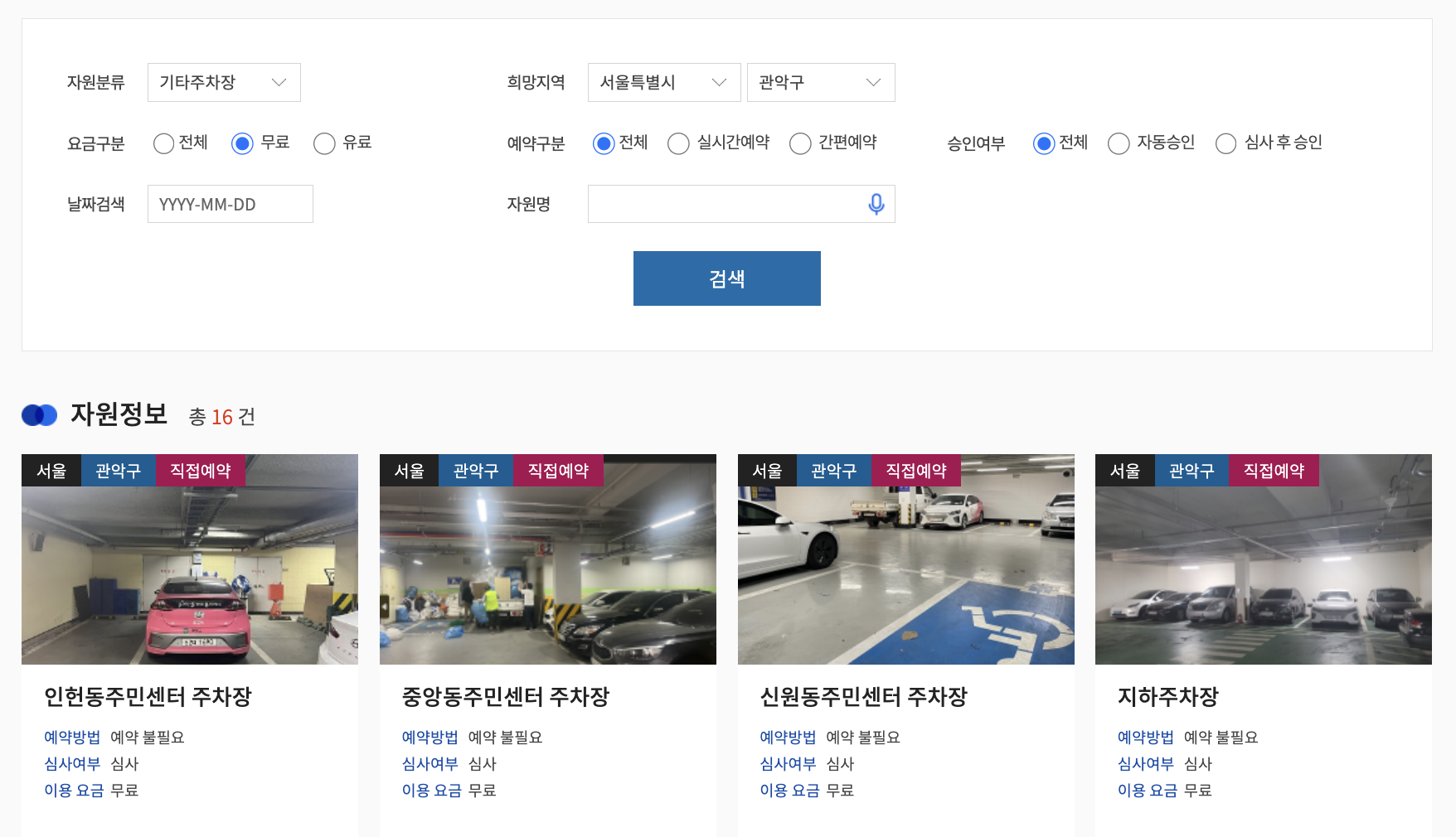Click 직접예약 tag on 지하주차장 card
The height and width of the screenshot is (837, 1456).
(x=1274, y=471)
